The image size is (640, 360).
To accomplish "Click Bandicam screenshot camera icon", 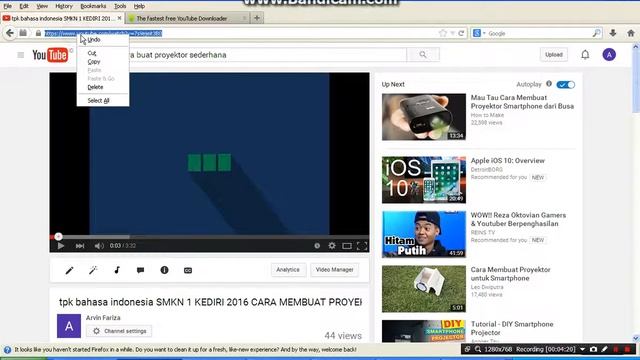I will click(x=593, y=349).
